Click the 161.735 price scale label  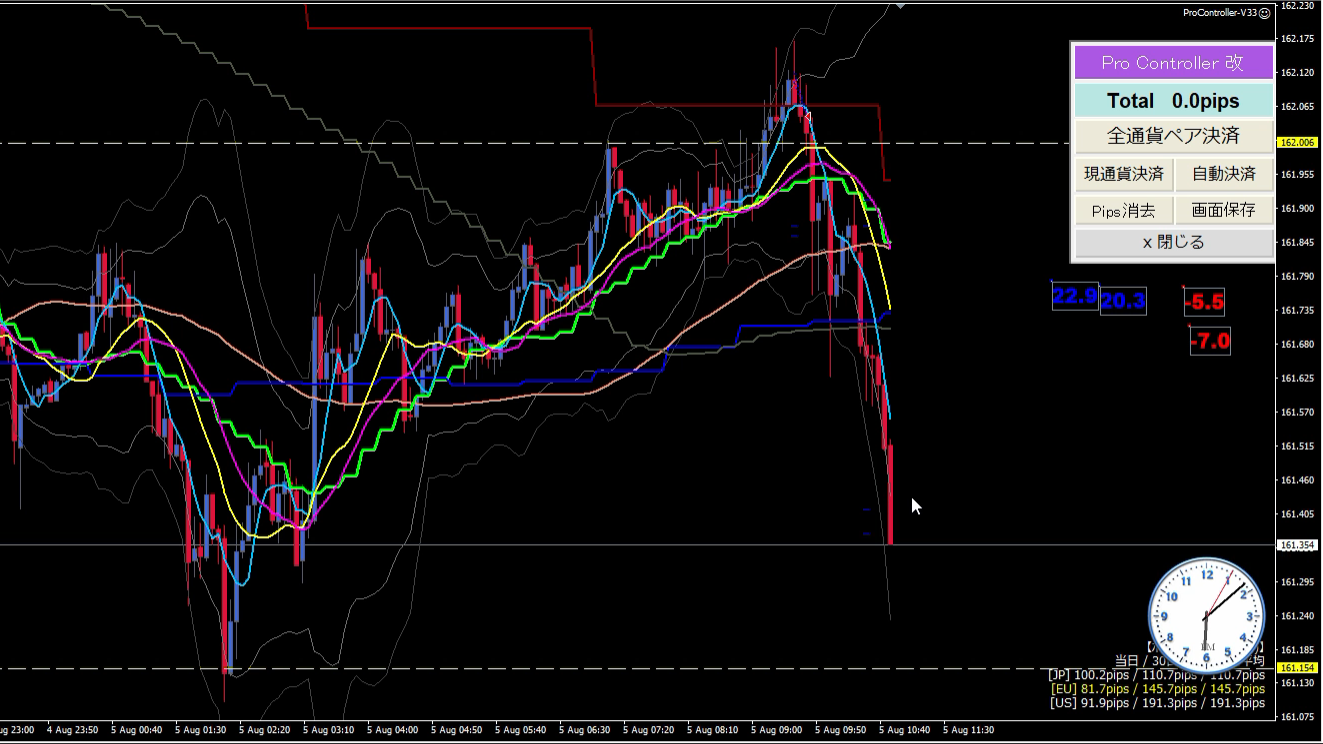click(x=1297, y=311)
